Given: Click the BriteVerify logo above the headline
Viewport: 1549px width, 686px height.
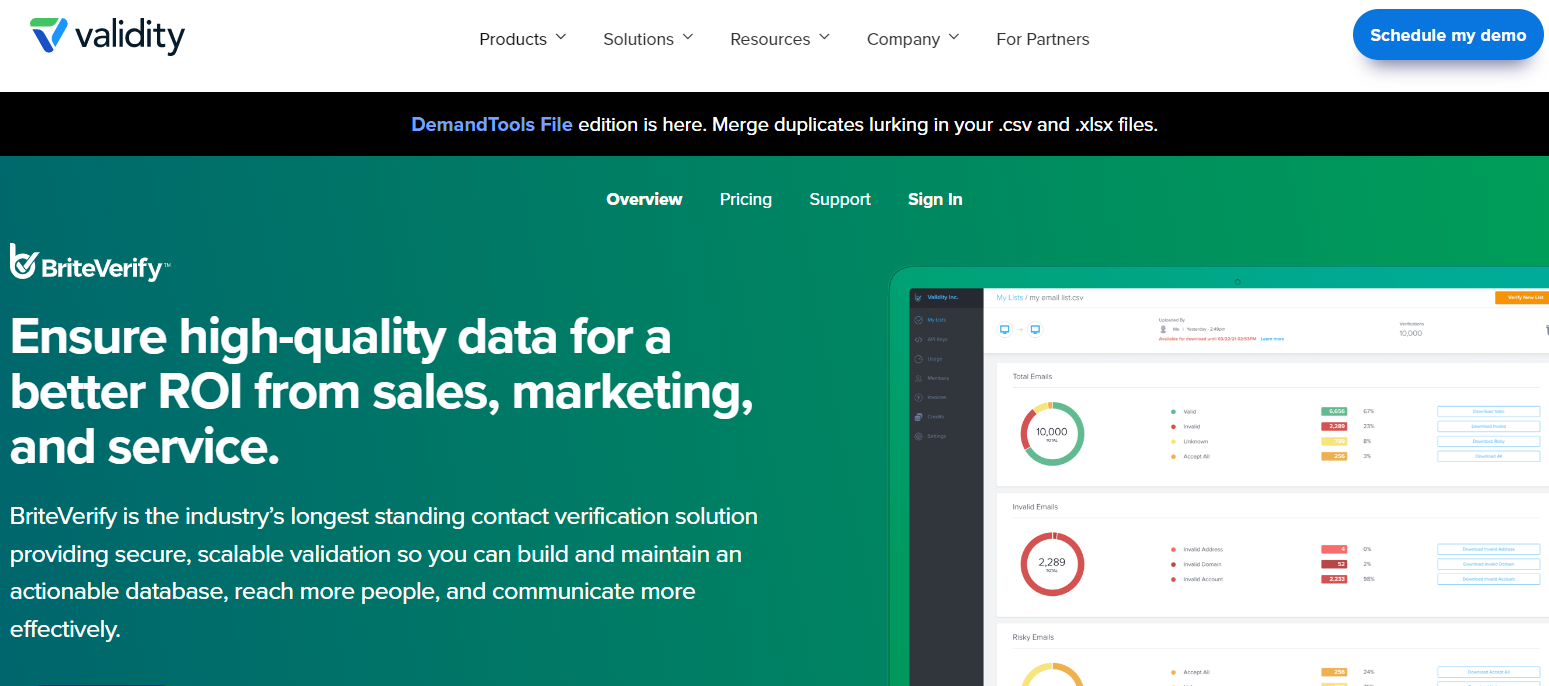Looking at the screenshot, I should (x=90, y=263).
